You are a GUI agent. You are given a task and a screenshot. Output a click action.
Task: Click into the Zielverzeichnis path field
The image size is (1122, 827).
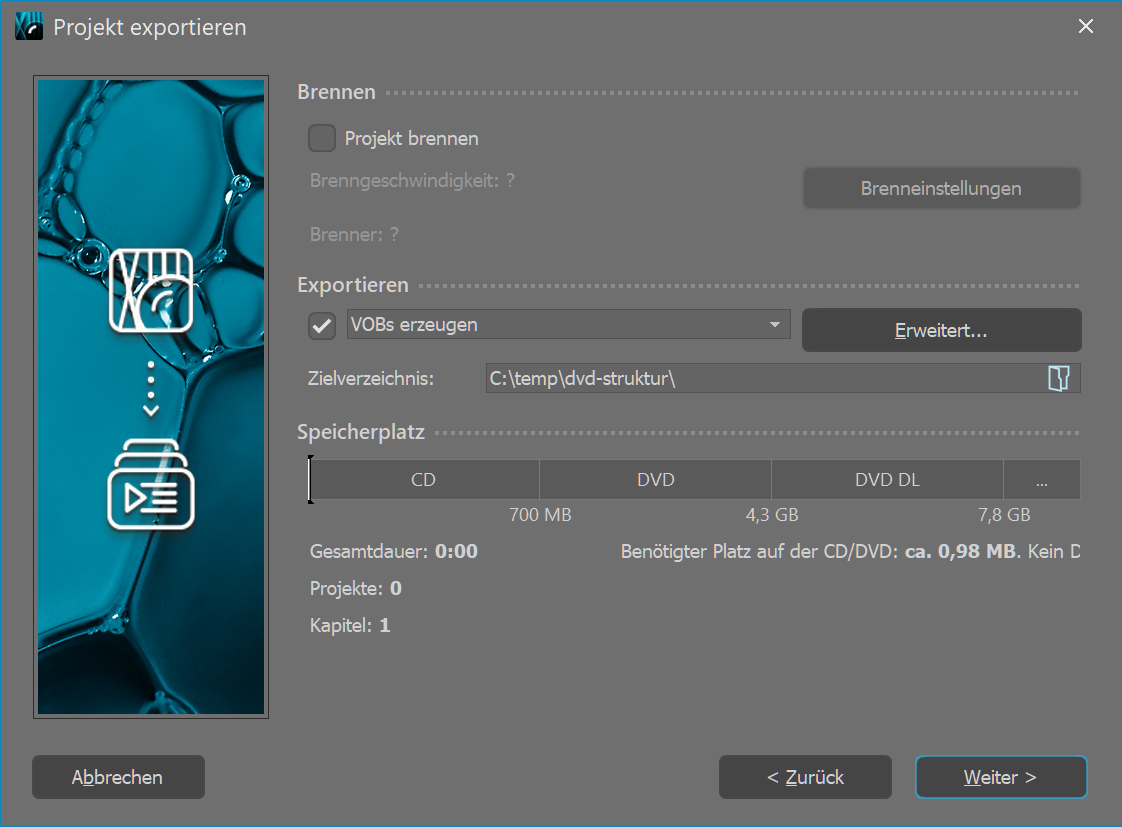[x=760, y=378]
